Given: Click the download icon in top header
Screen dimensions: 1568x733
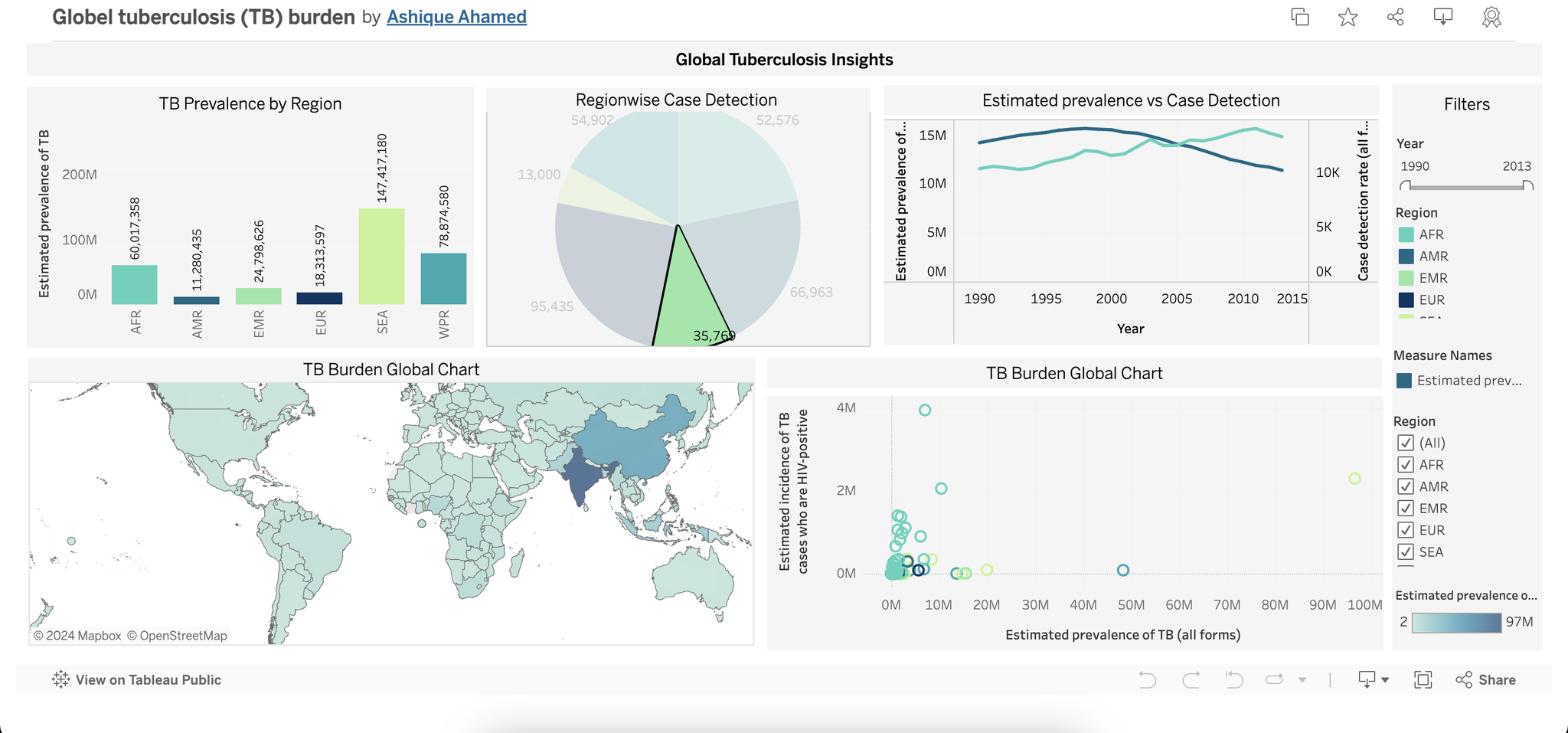Looking at the screenshot, I should tap(1442, 17).
